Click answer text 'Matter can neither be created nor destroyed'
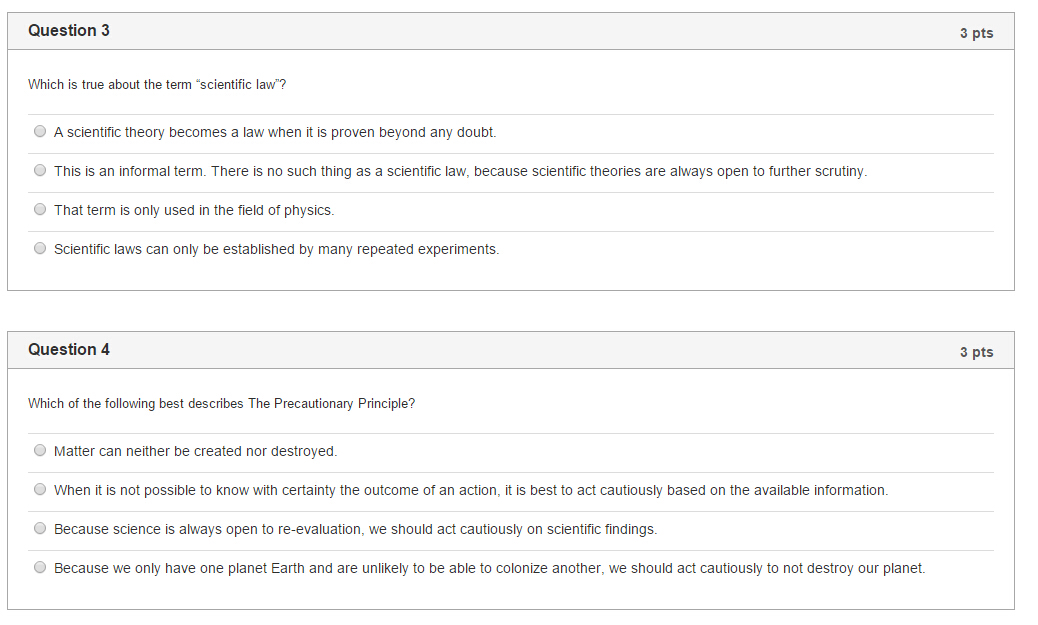 coord(196,451)
